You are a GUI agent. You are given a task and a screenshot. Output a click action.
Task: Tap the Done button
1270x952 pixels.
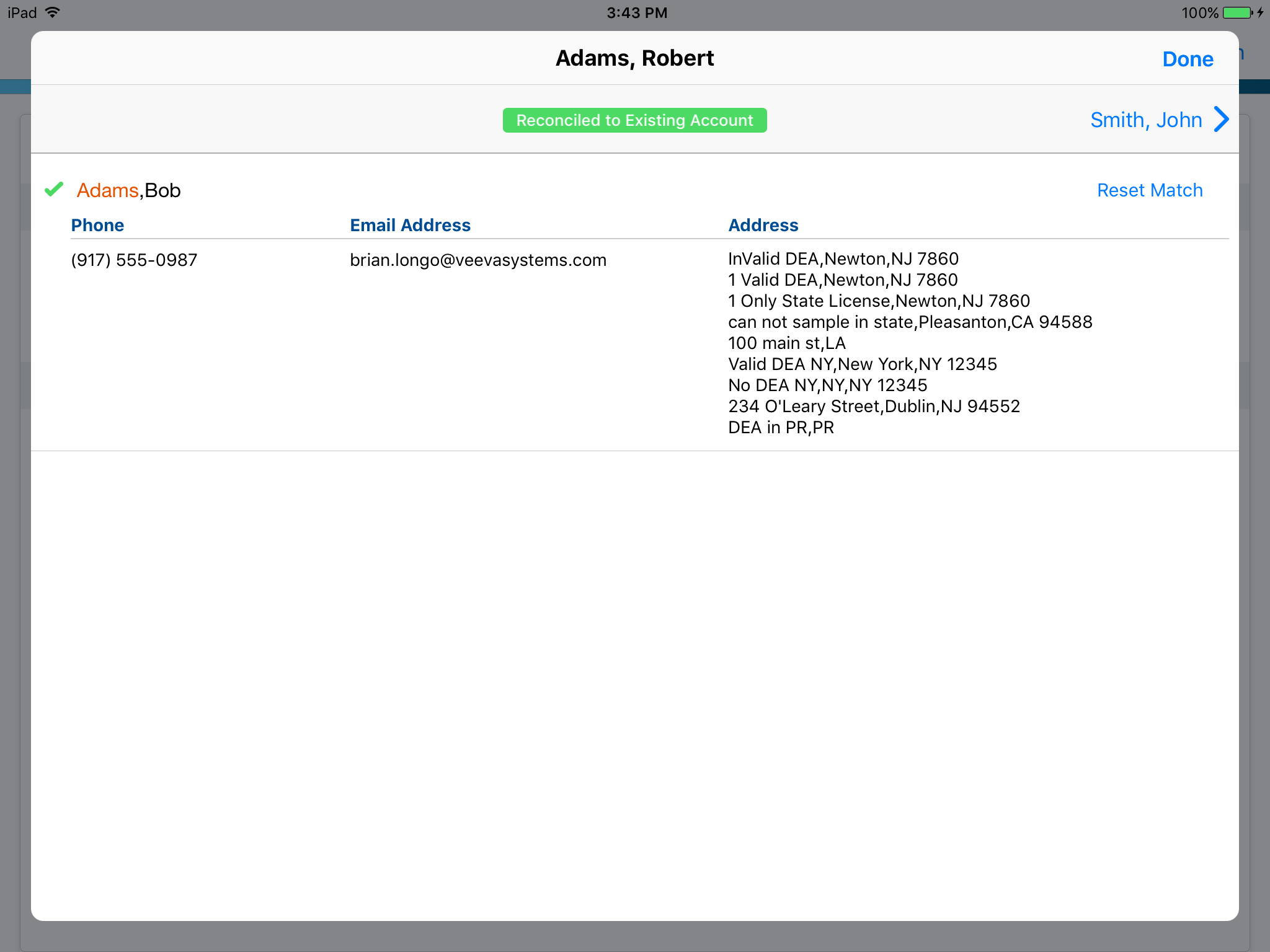[x=1187, y=59]
